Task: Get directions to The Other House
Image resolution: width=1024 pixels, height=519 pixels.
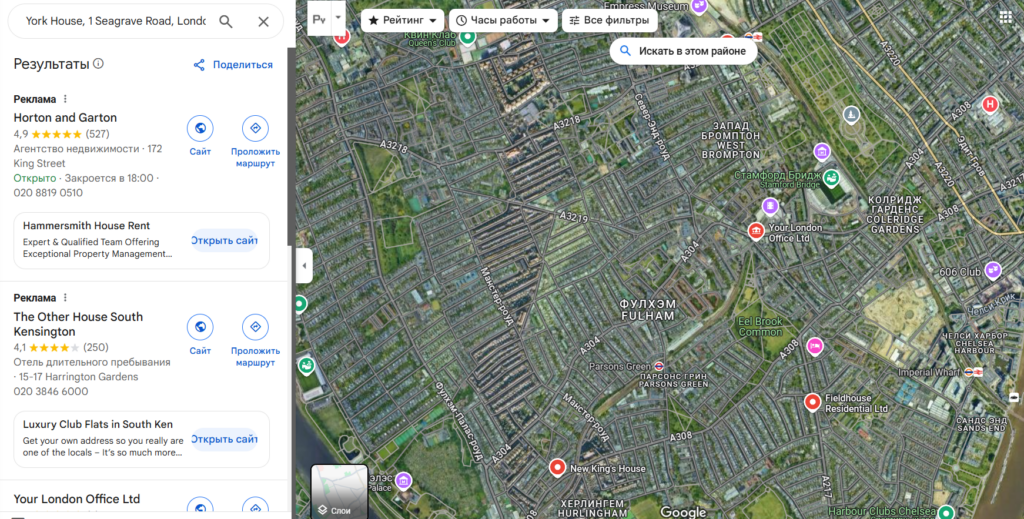Action: click(255, 327)
